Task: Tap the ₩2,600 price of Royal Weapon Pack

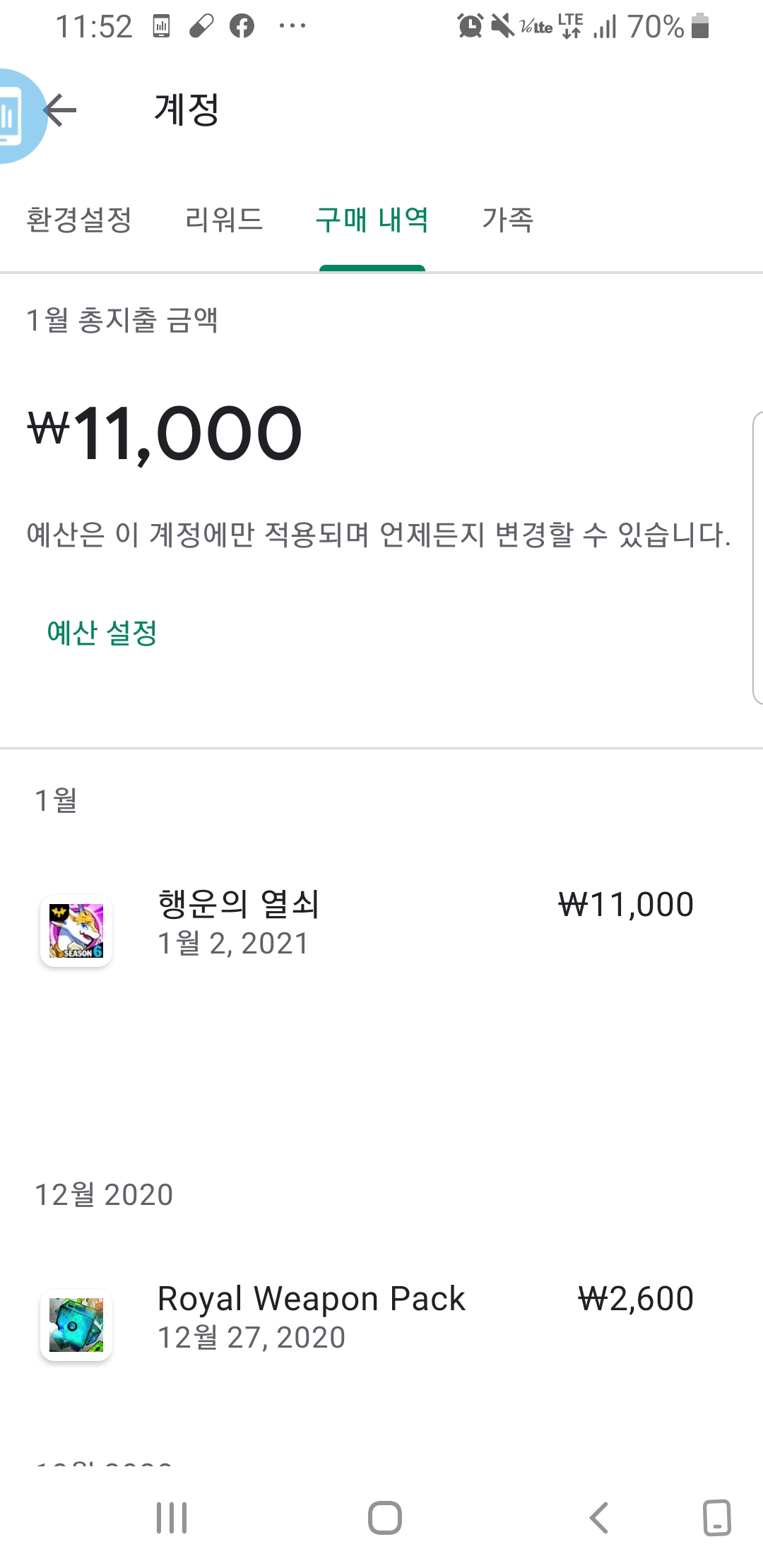Action: [x=636, y=1299]
